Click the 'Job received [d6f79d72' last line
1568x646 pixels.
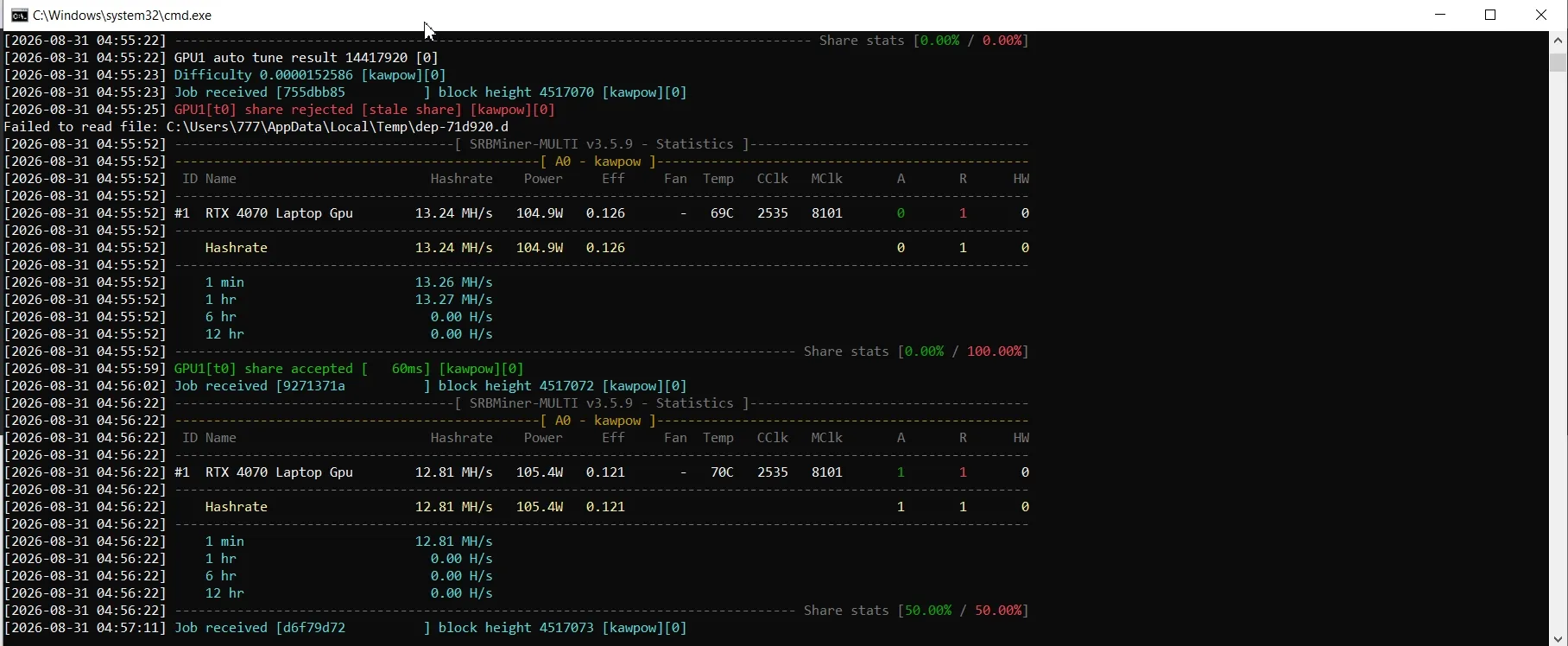click(x=431, y=628)
